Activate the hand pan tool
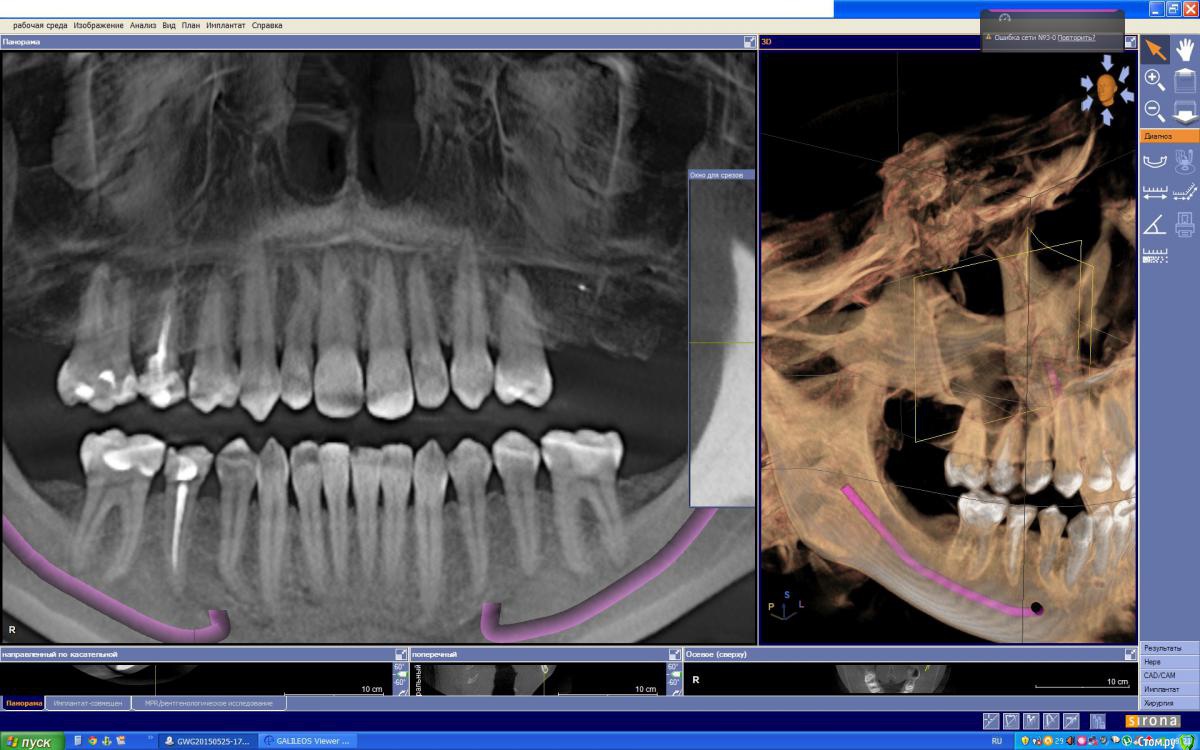The image size is (1200, 750). point(1185,49)
